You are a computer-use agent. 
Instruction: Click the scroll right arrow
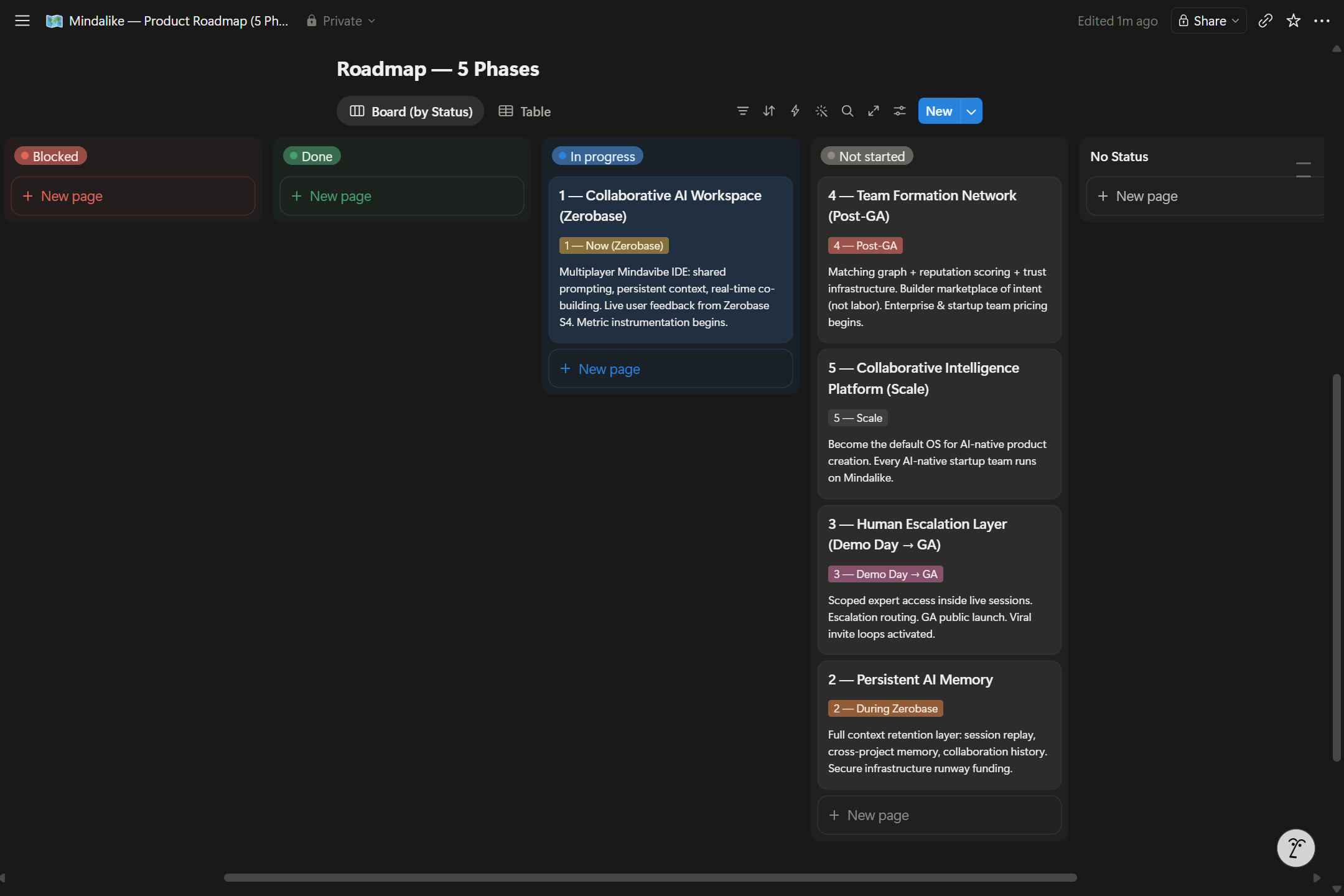tap(1317, 877)
